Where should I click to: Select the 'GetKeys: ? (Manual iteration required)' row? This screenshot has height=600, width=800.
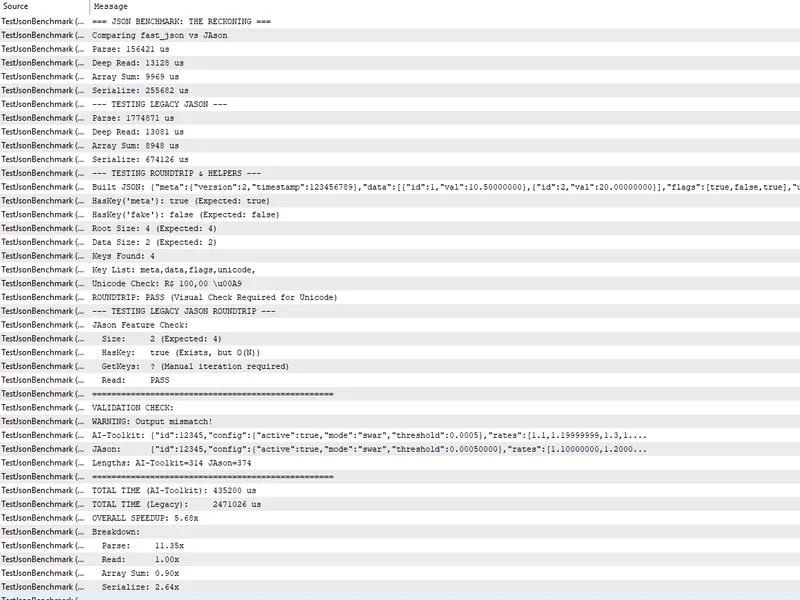(x=400, y=366)
